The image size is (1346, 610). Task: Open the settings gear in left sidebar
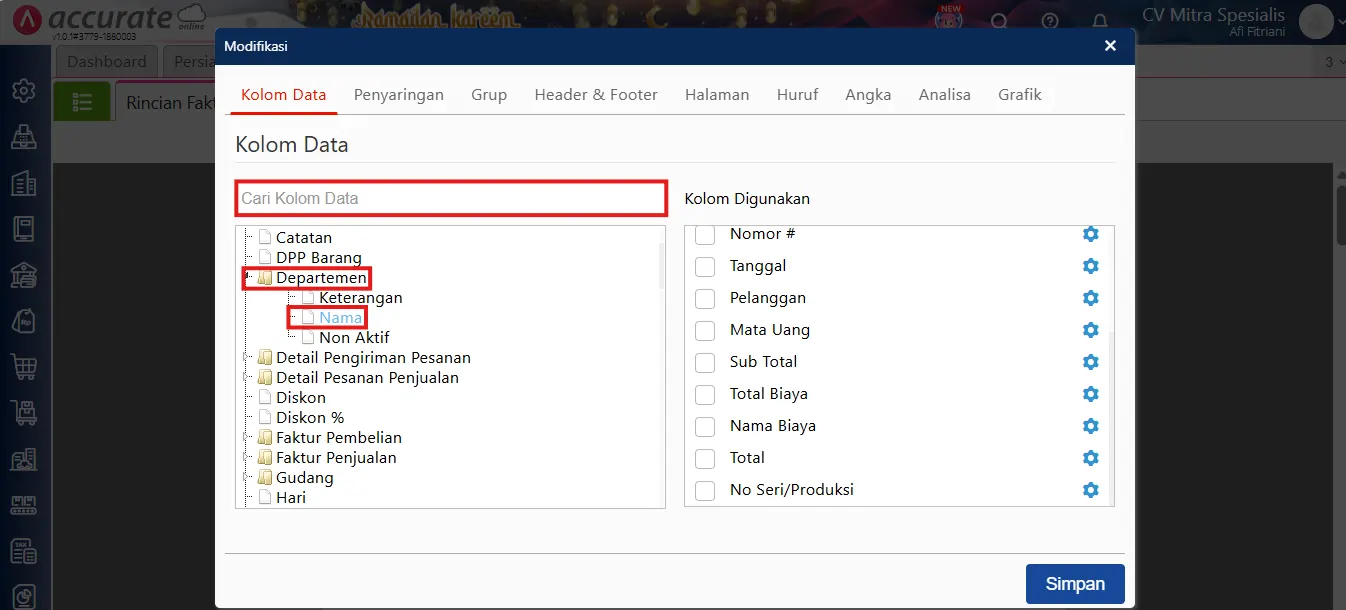click(24, 90)
